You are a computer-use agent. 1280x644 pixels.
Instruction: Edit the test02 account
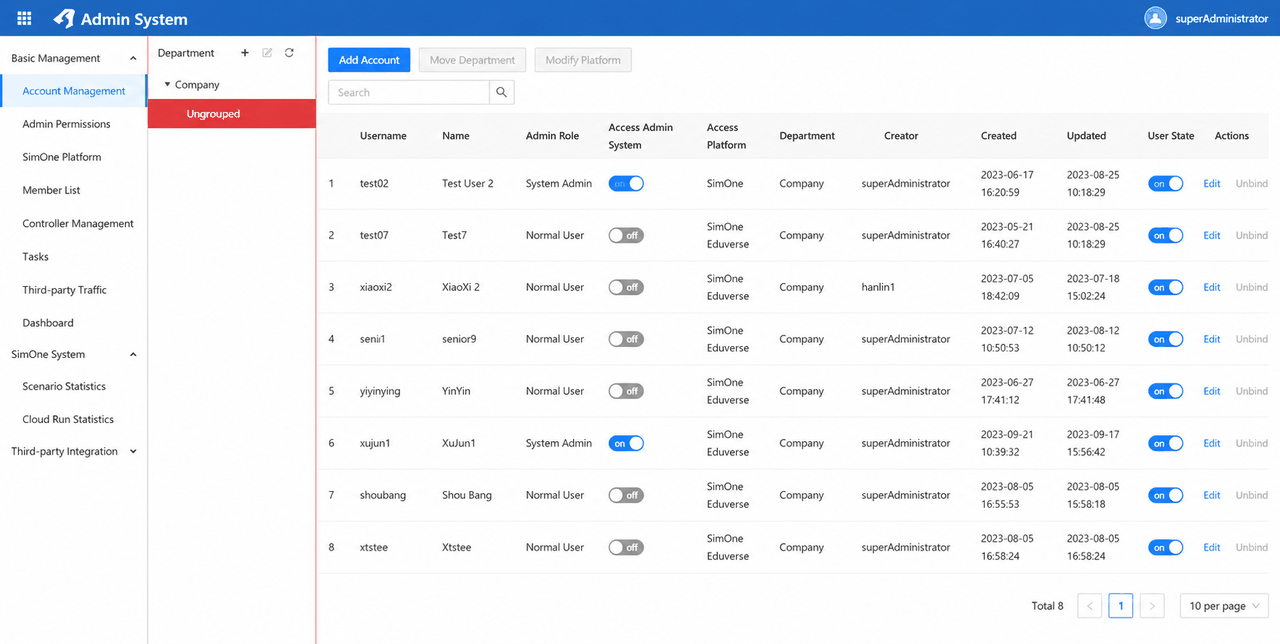pos(1212,183)
